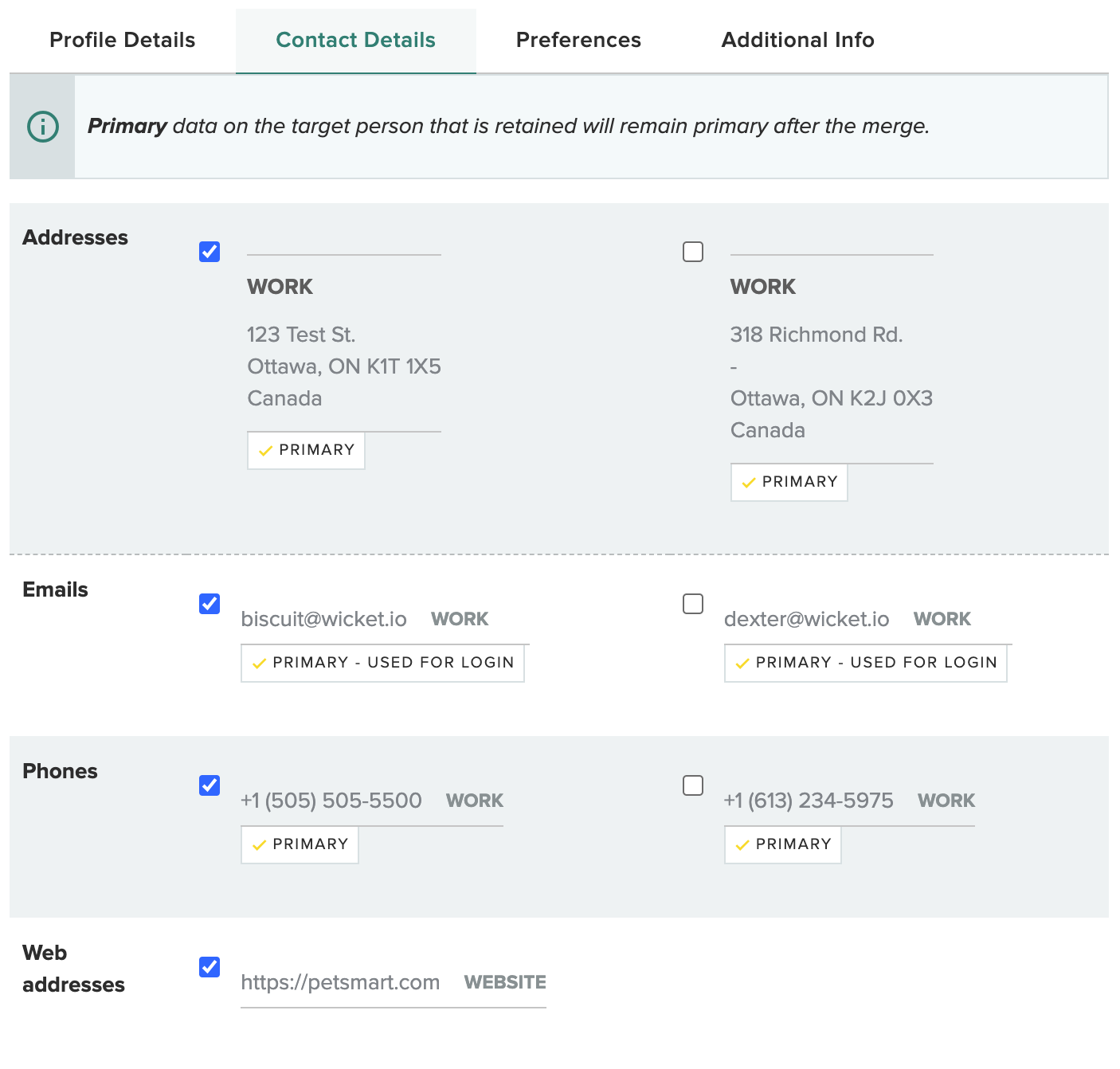Click the WORK heading above 123 Test St.
This screenshot has width=1120, height=1069.
(280, 287)
